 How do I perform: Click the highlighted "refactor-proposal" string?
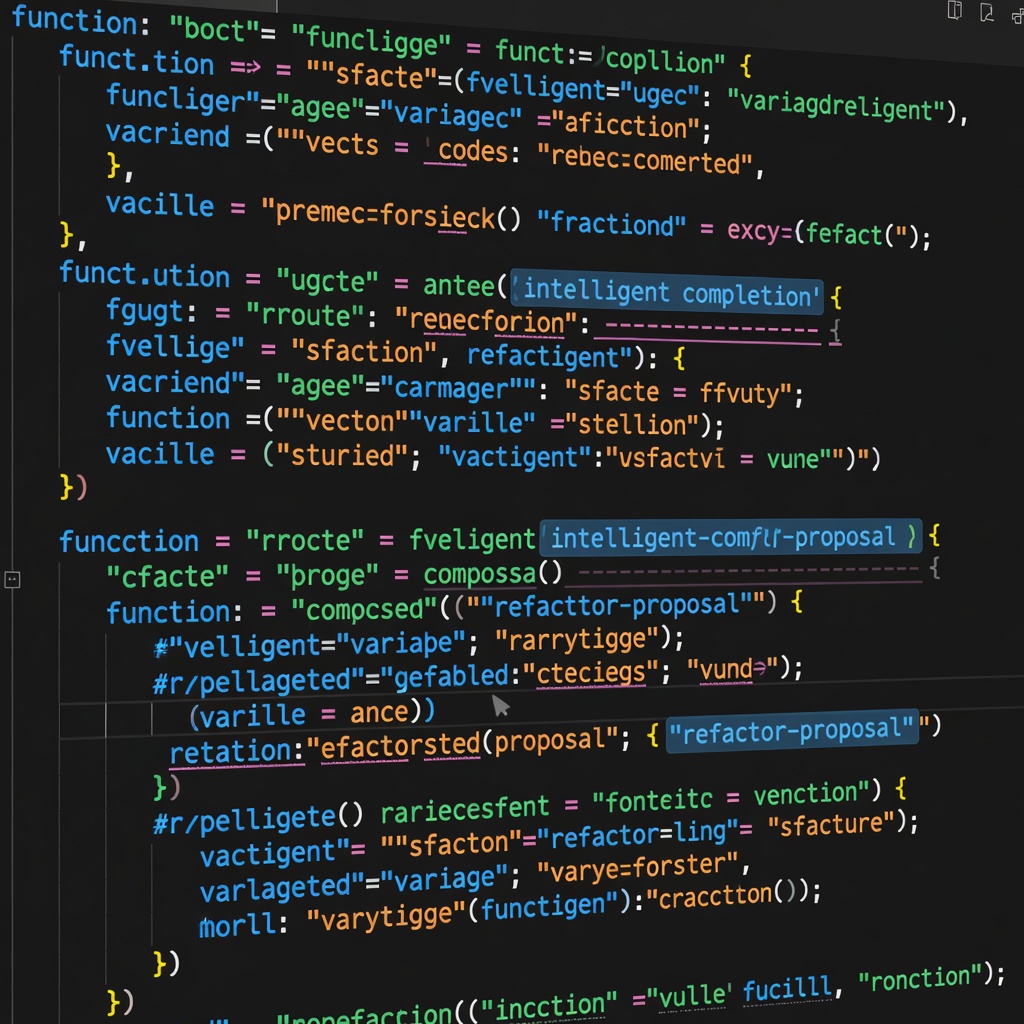coord(792,731)
